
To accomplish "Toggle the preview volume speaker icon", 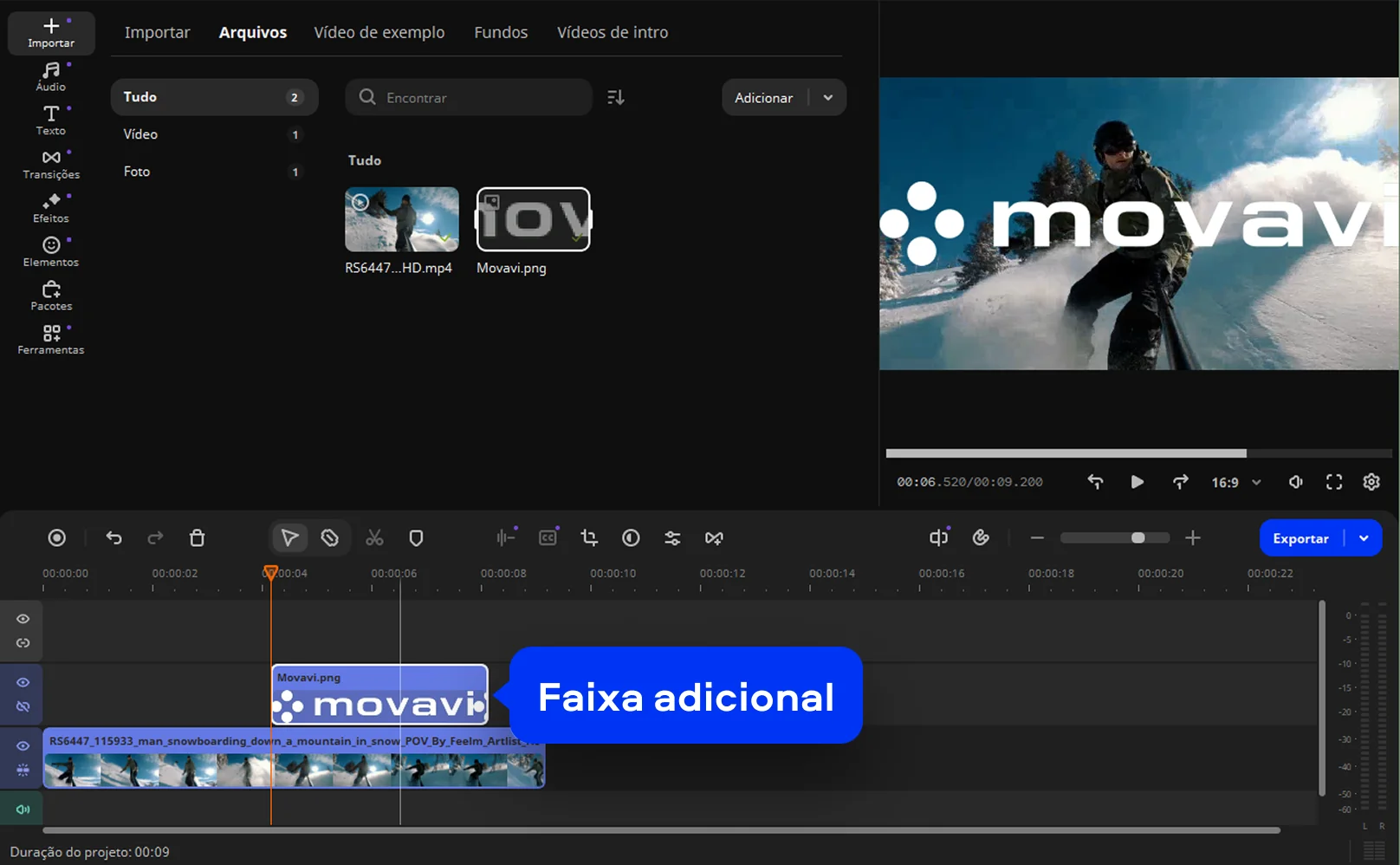I will tap(1296, 482).
